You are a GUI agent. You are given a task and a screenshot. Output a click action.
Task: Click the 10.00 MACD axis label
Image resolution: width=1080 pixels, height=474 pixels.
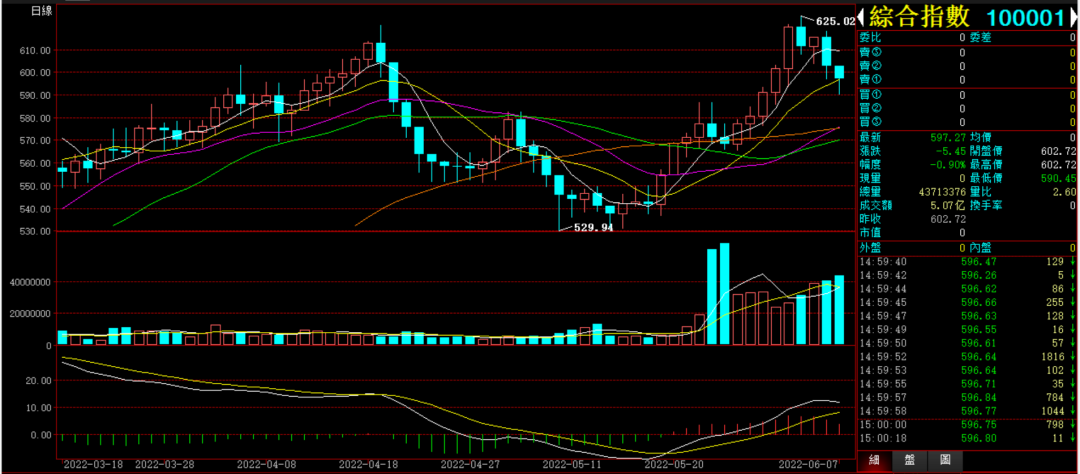(x=41, y=407)
